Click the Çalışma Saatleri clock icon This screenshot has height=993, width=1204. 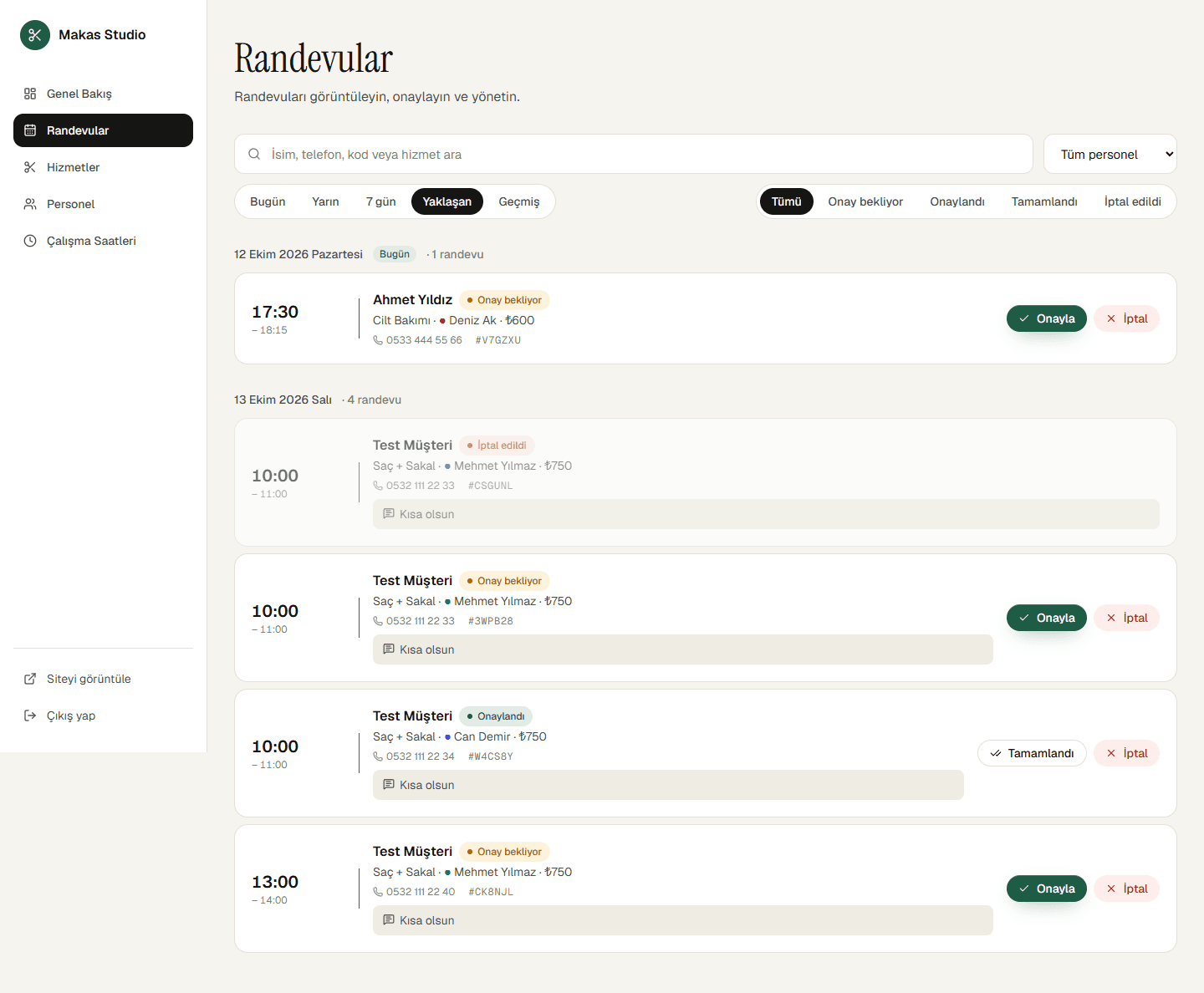tap(30, 241)
